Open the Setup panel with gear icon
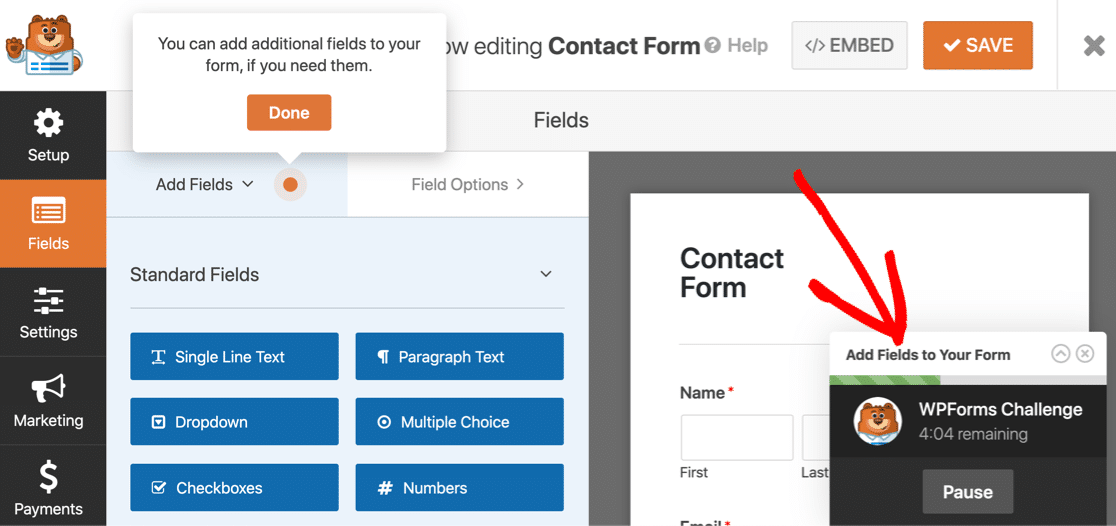Screen dimensions: 1116x526 48,136
